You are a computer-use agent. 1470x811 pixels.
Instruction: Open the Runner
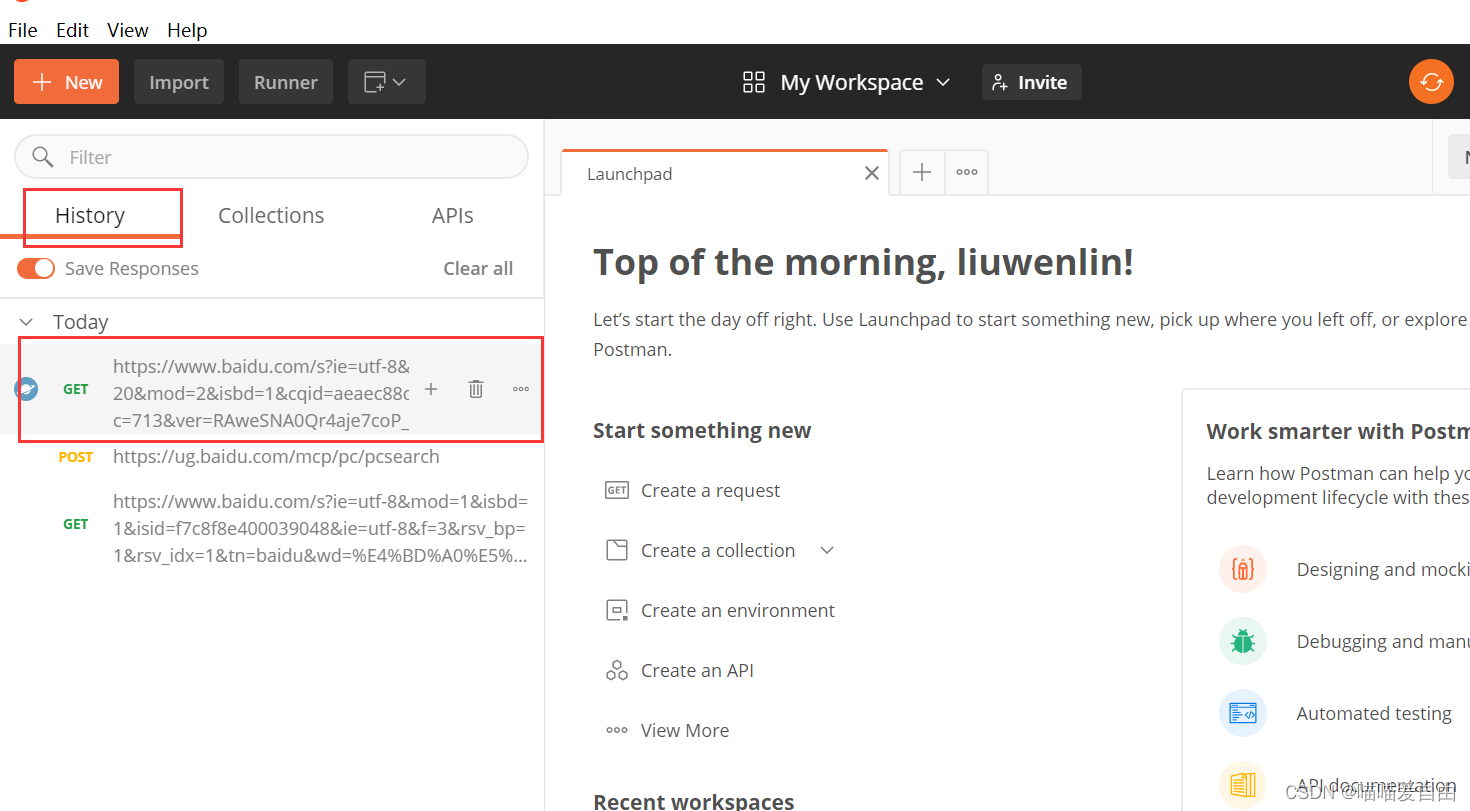[x=286, y=82]
